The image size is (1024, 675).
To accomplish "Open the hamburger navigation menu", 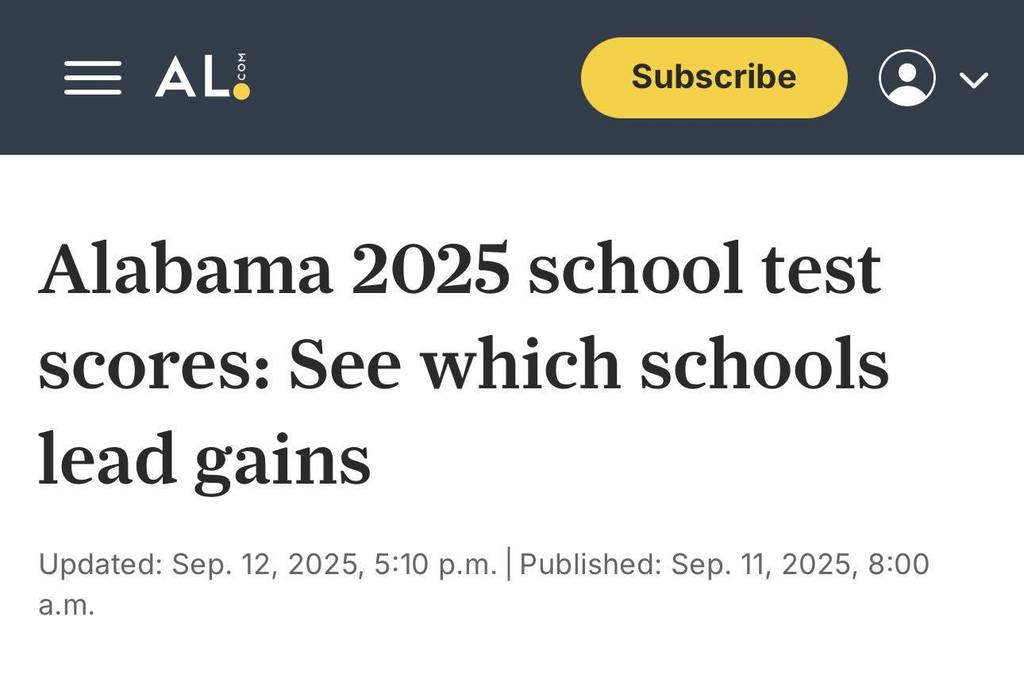I will 93,78.
